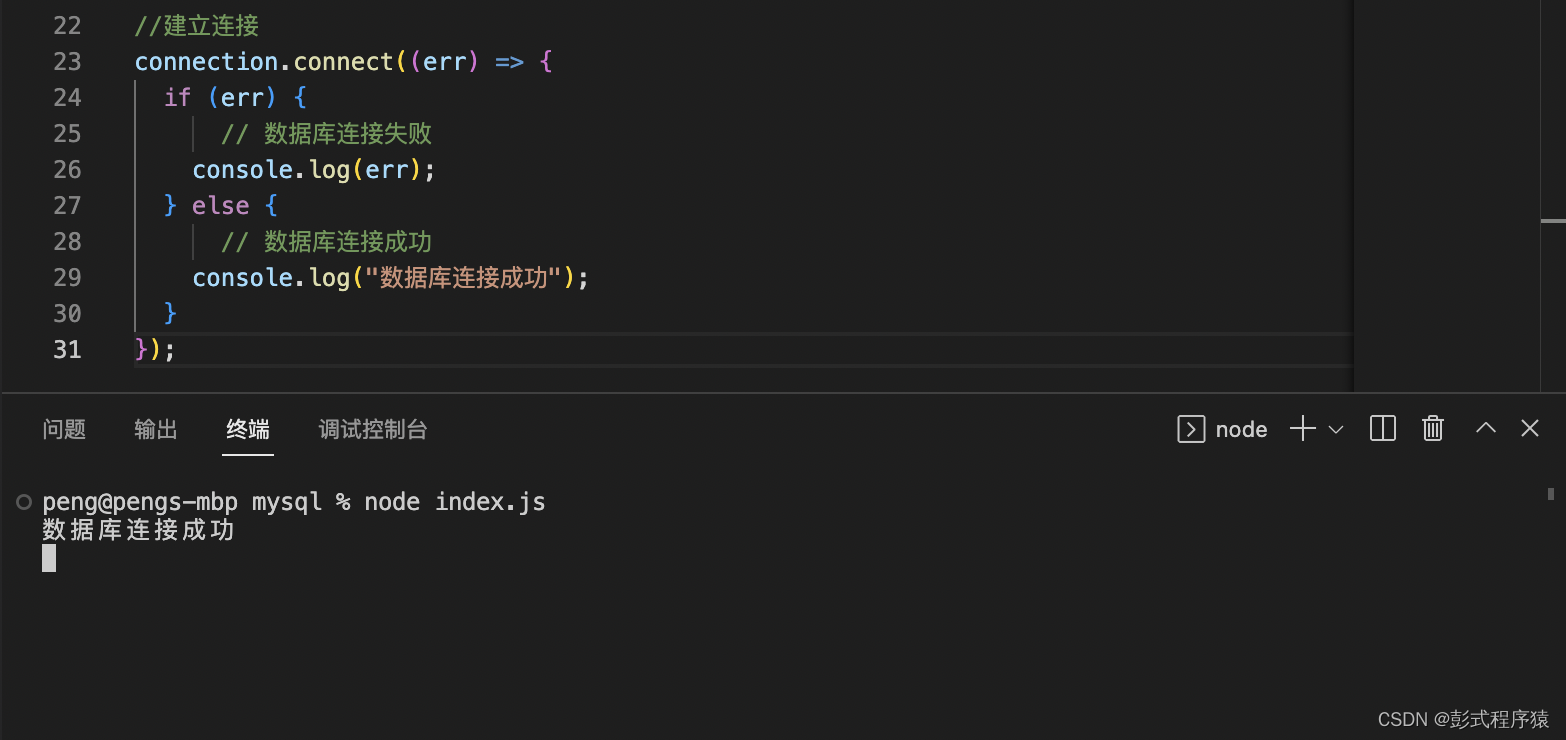This screenshot has height=740, width=1566.
Task: Open the 问题 panel tab
Action: click(x=64, y=429)
